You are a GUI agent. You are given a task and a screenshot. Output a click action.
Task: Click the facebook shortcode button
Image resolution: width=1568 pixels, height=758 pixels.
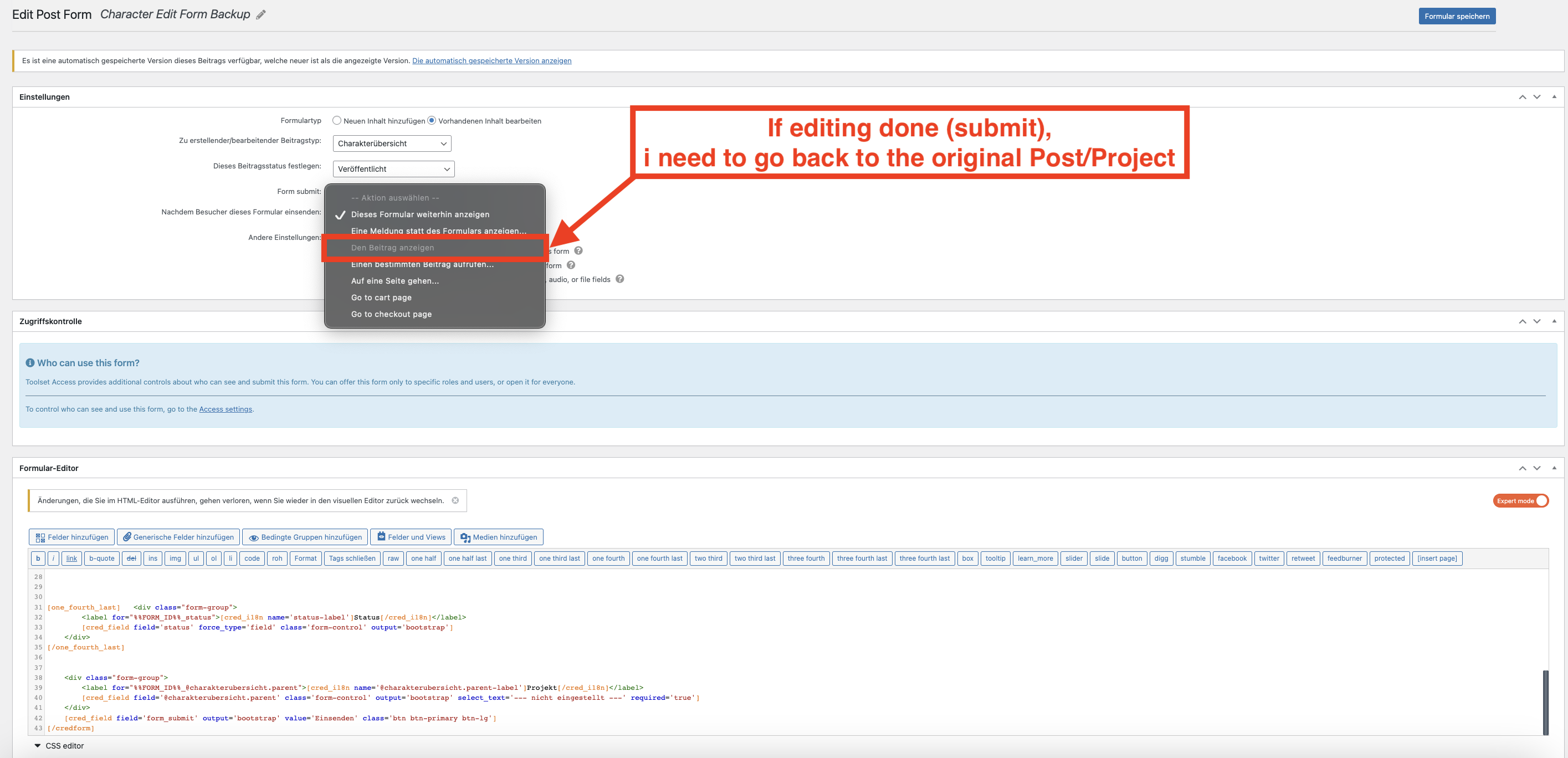pyautogui.click(x=1232, y=559)
